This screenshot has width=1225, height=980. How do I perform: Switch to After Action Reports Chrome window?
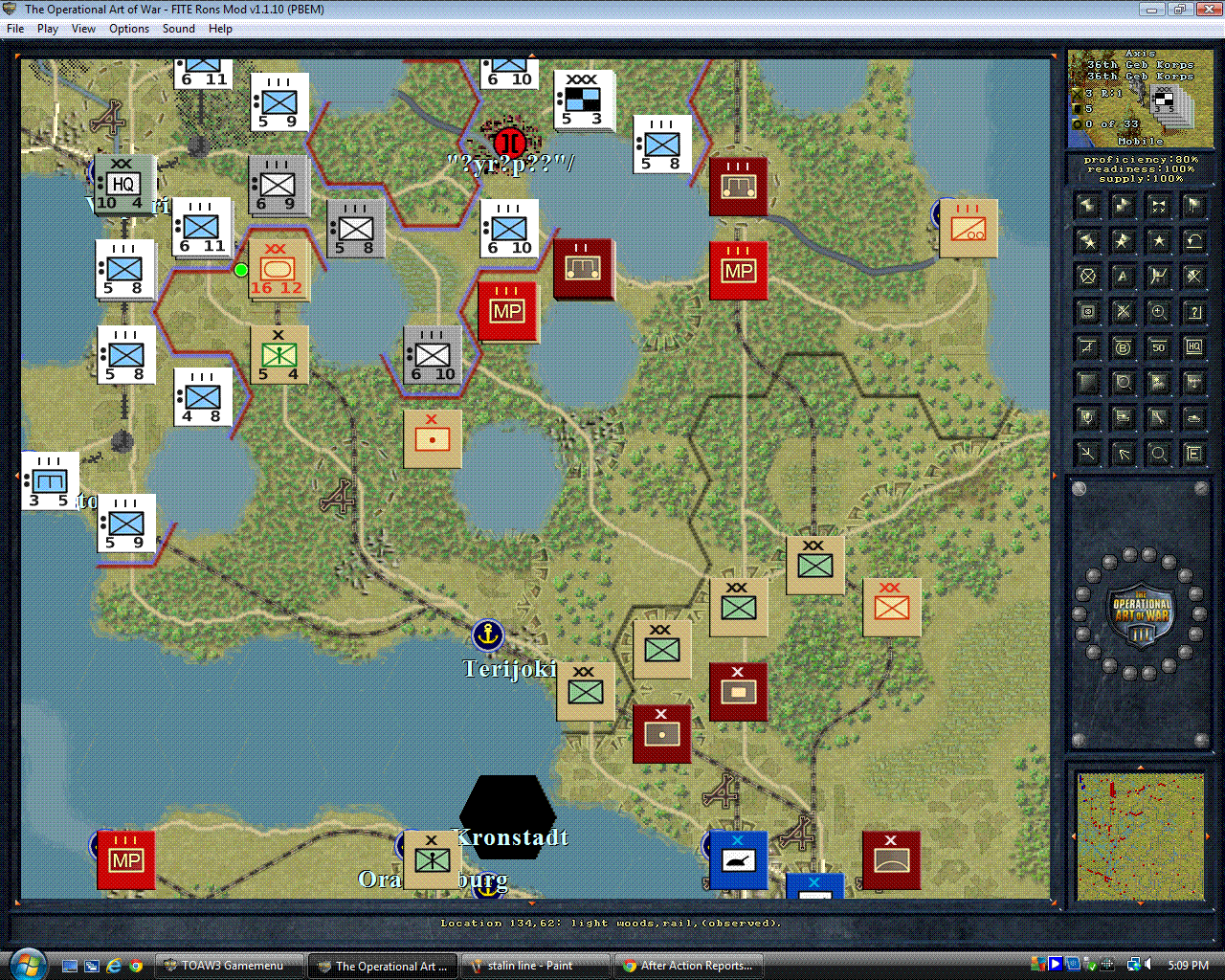[690, 966]
